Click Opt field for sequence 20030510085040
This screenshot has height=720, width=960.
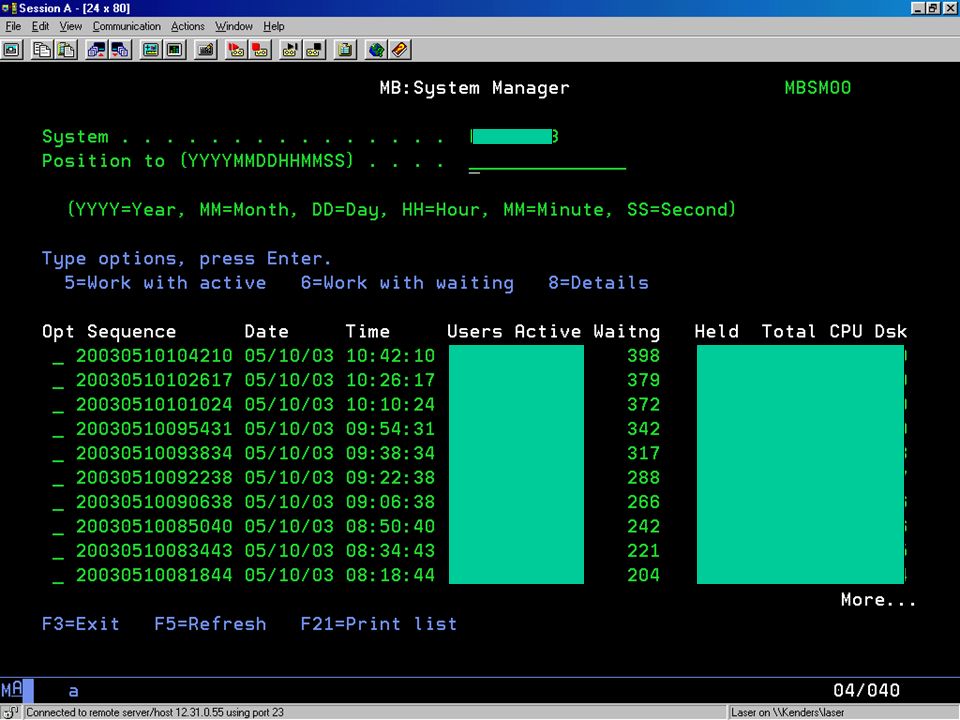[x=58, y=527]
